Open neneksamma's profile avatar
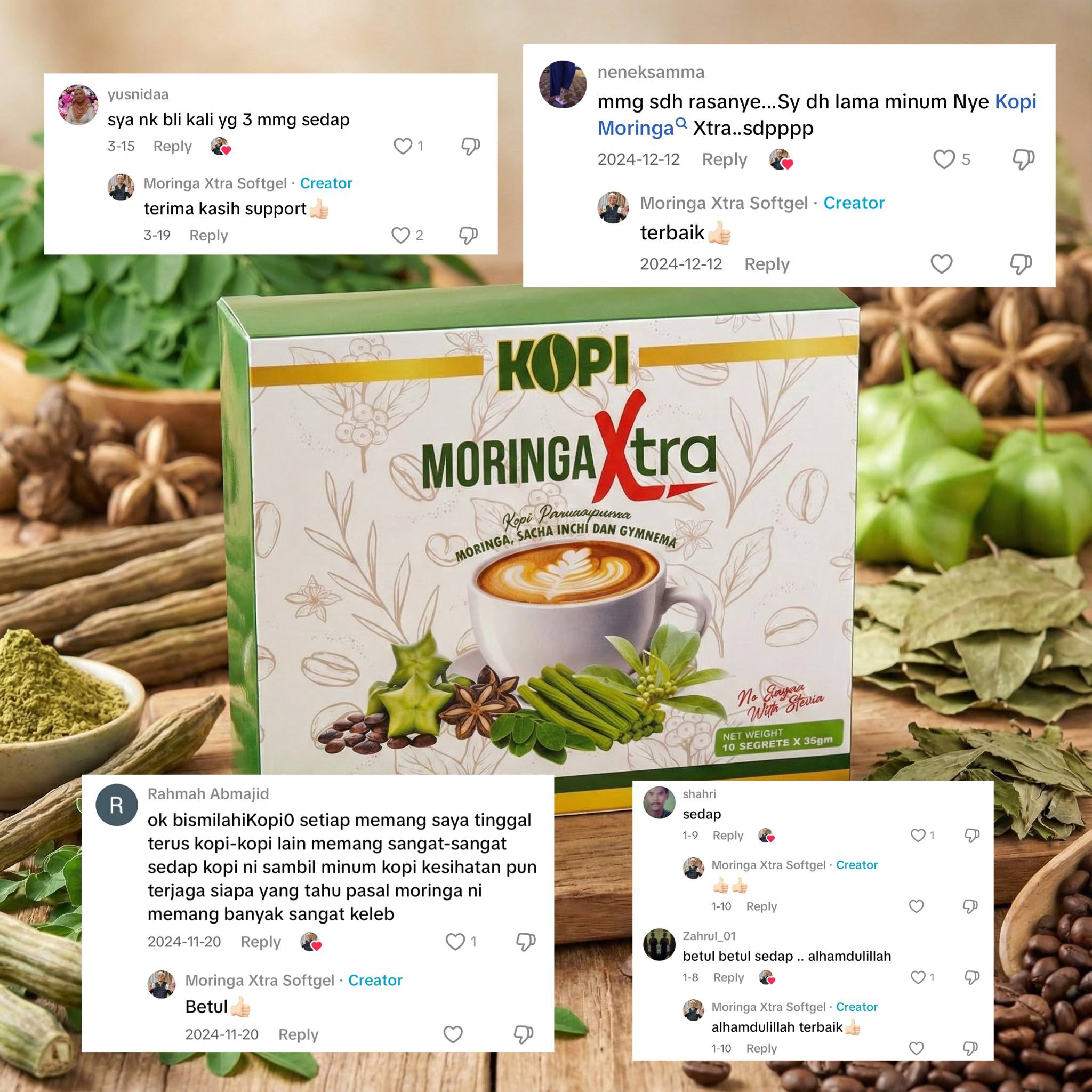 click(563, 84)
